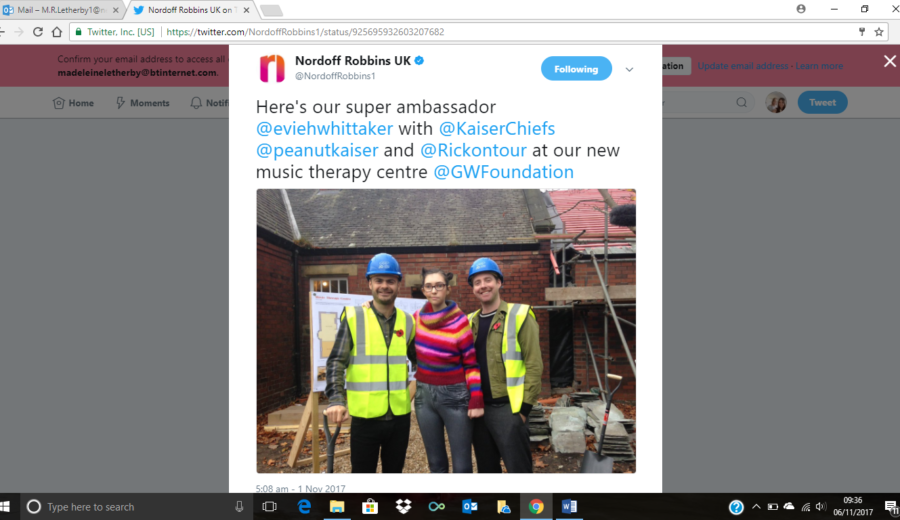Open Word from the taskbar
The width and height of the screenshot is (900, 520).
(569, 506)
